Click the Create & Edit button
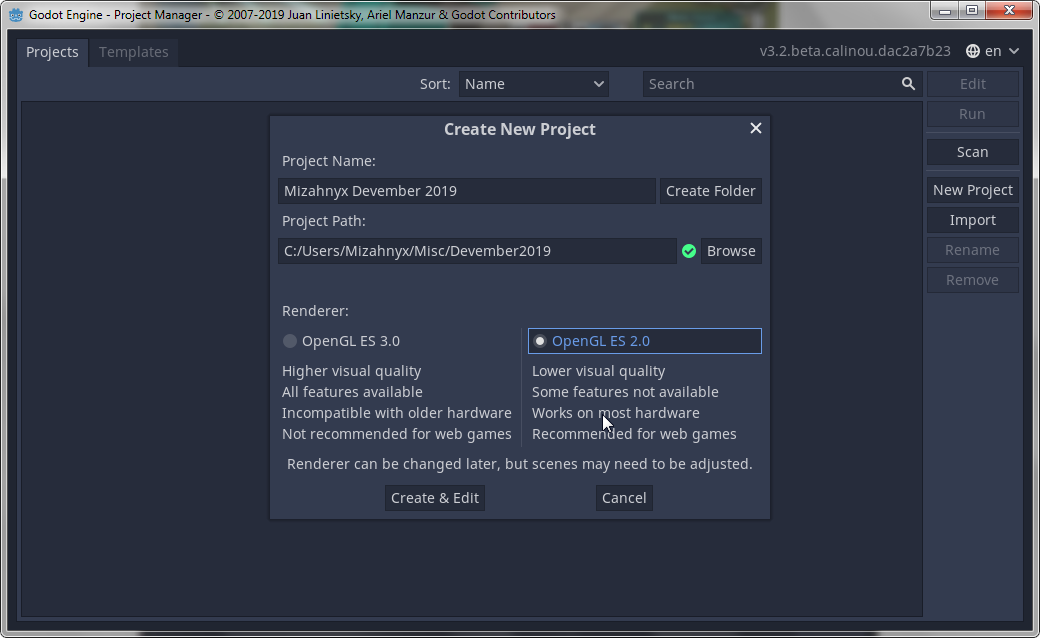The image size is (1040, 638). pyautogui.click(x=434, y=498)
